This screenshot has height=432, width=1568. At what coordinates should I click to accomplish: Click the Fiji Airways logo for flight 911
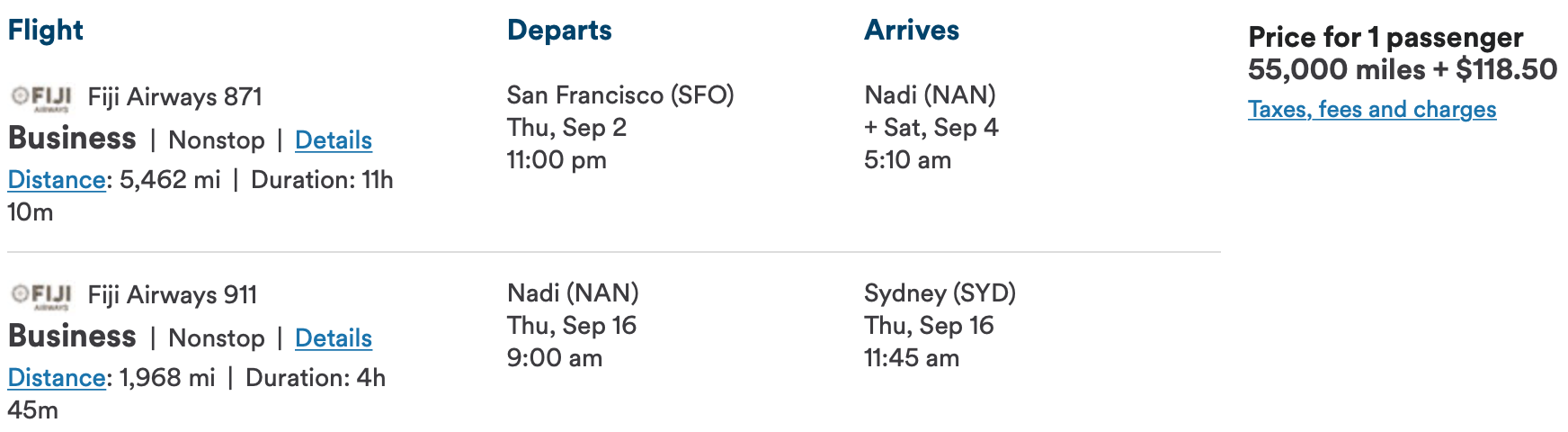41,295
